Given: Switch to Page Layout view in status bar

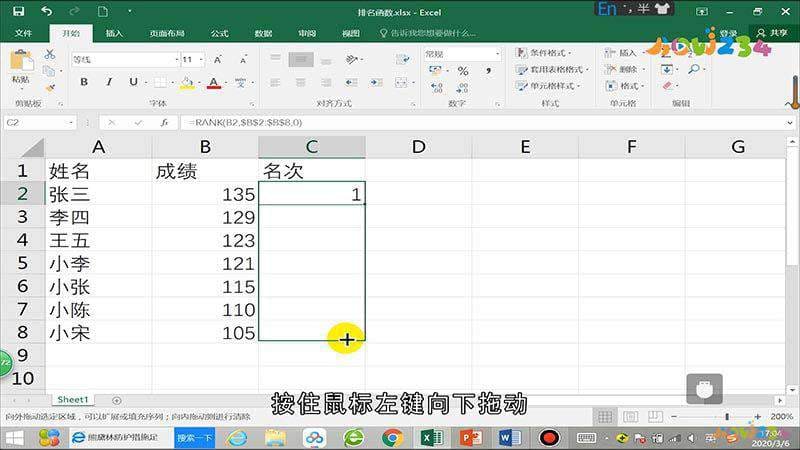Looking at the screenshot, I should [x=631, y=417].
